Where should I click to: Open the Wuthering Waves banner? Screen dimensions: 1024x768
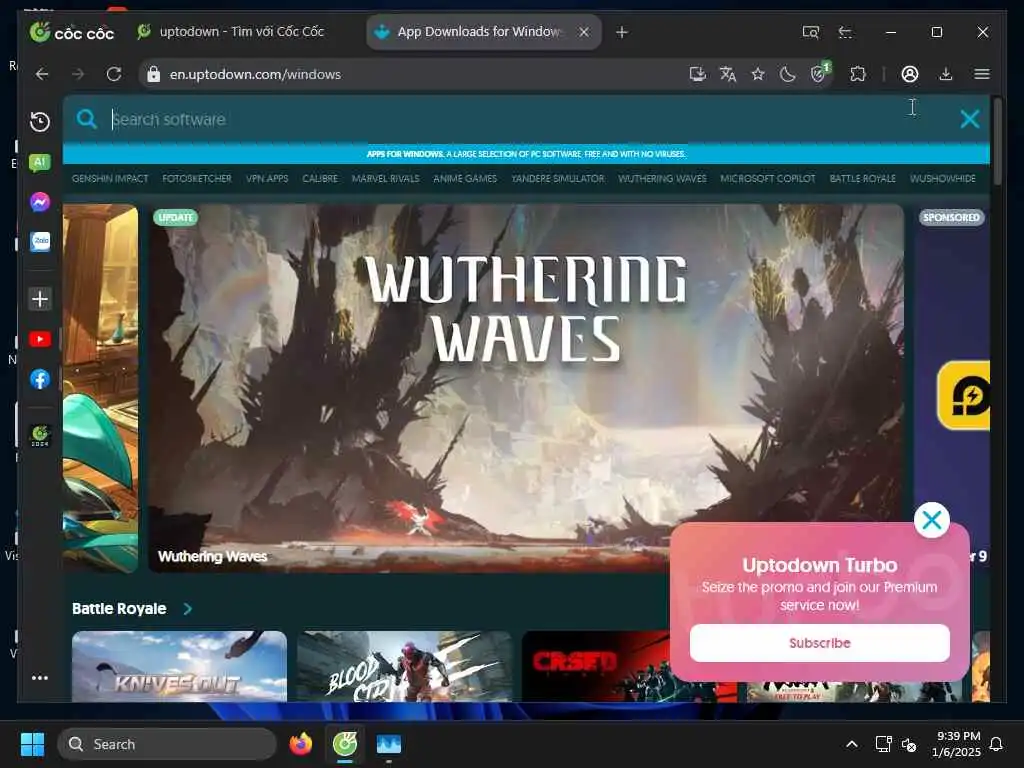(526, 389)
